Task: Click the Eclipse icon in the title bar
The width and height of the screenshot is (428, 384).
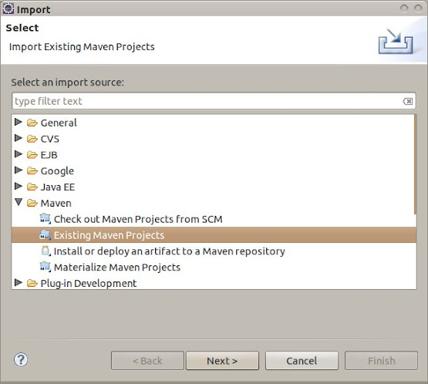Action: [x=8, y=8]
